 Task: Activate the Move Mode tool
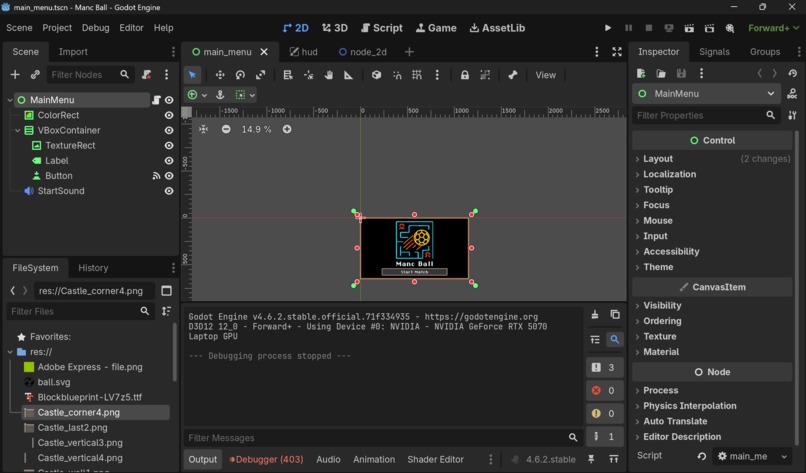pos(220,75)
